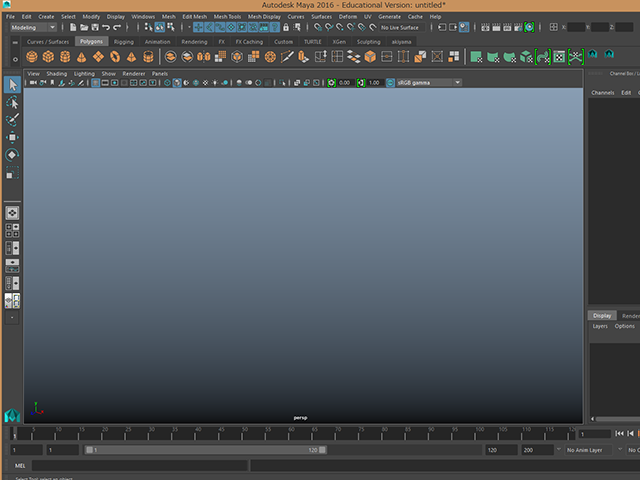
Task: Open the viewport Panels menu
Action: [x=160, y=74]
